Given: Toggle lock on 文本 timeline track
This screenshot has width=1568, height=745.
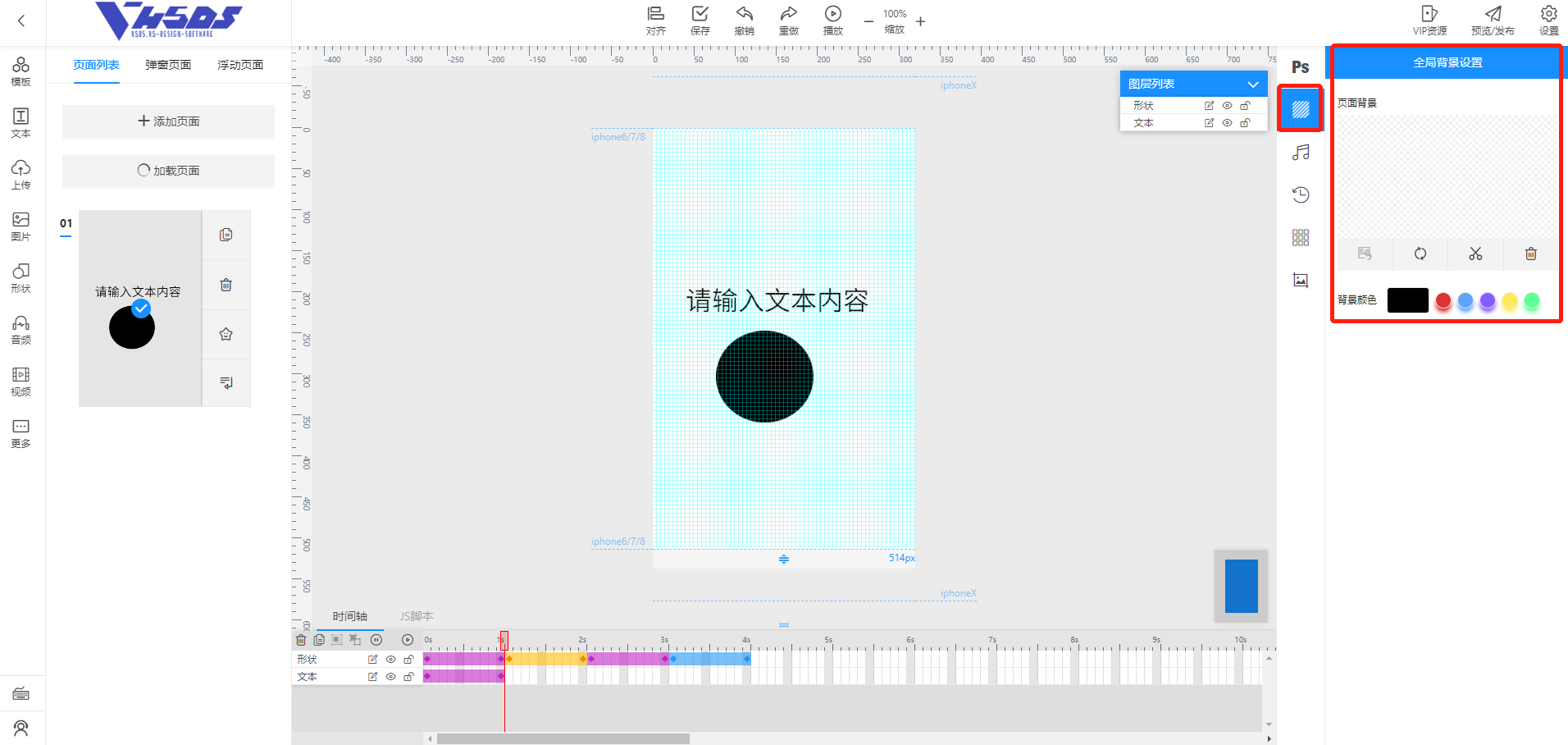Looking at the screenshot, I should tap(408, 677).
